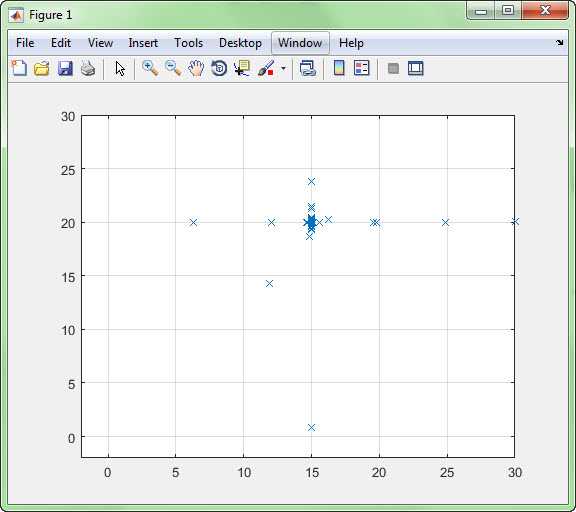
Task: Click the Brush data tool icon
Action: point(266,68)
